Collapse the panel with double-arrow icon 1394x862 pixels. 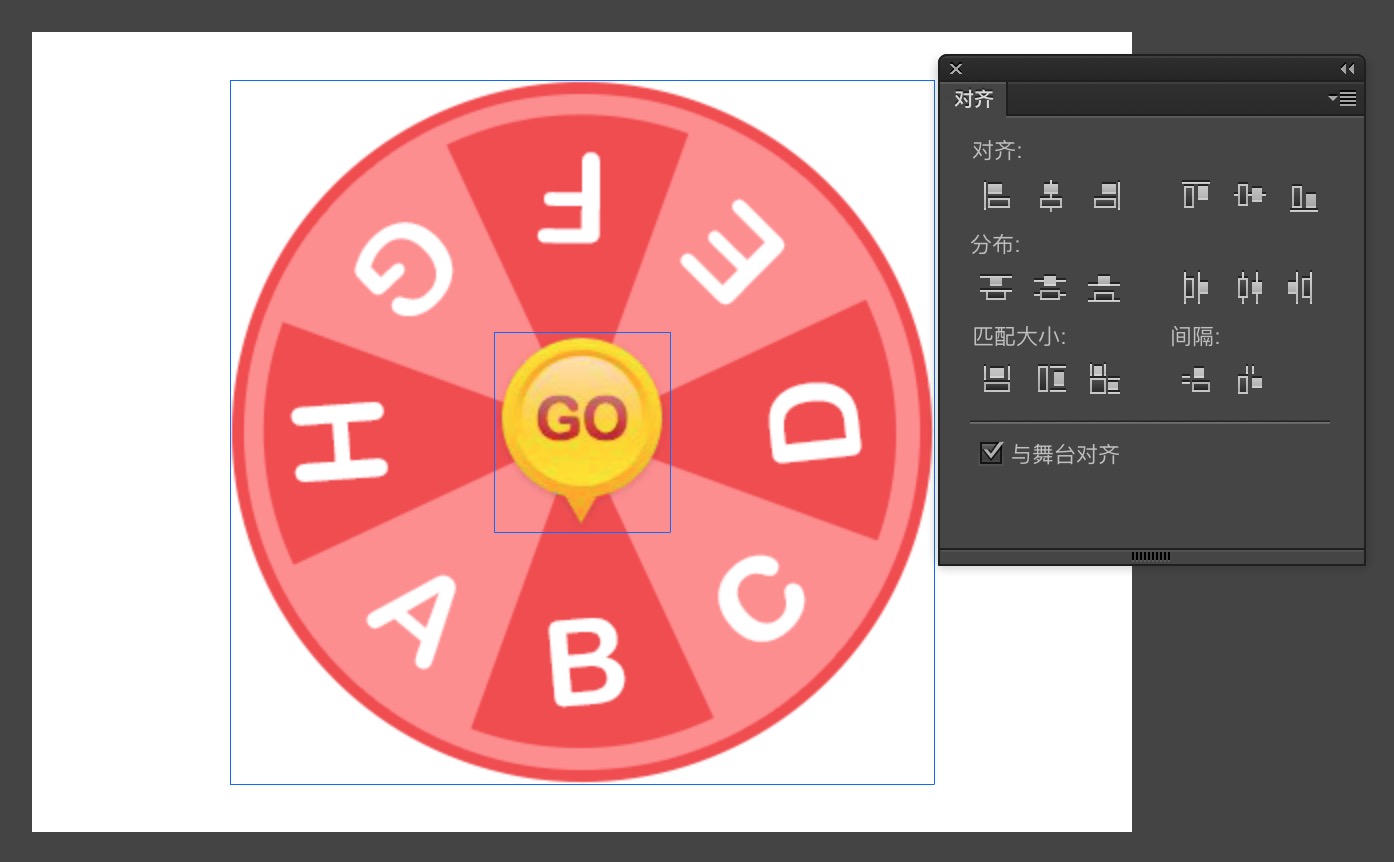[1347, 69]
